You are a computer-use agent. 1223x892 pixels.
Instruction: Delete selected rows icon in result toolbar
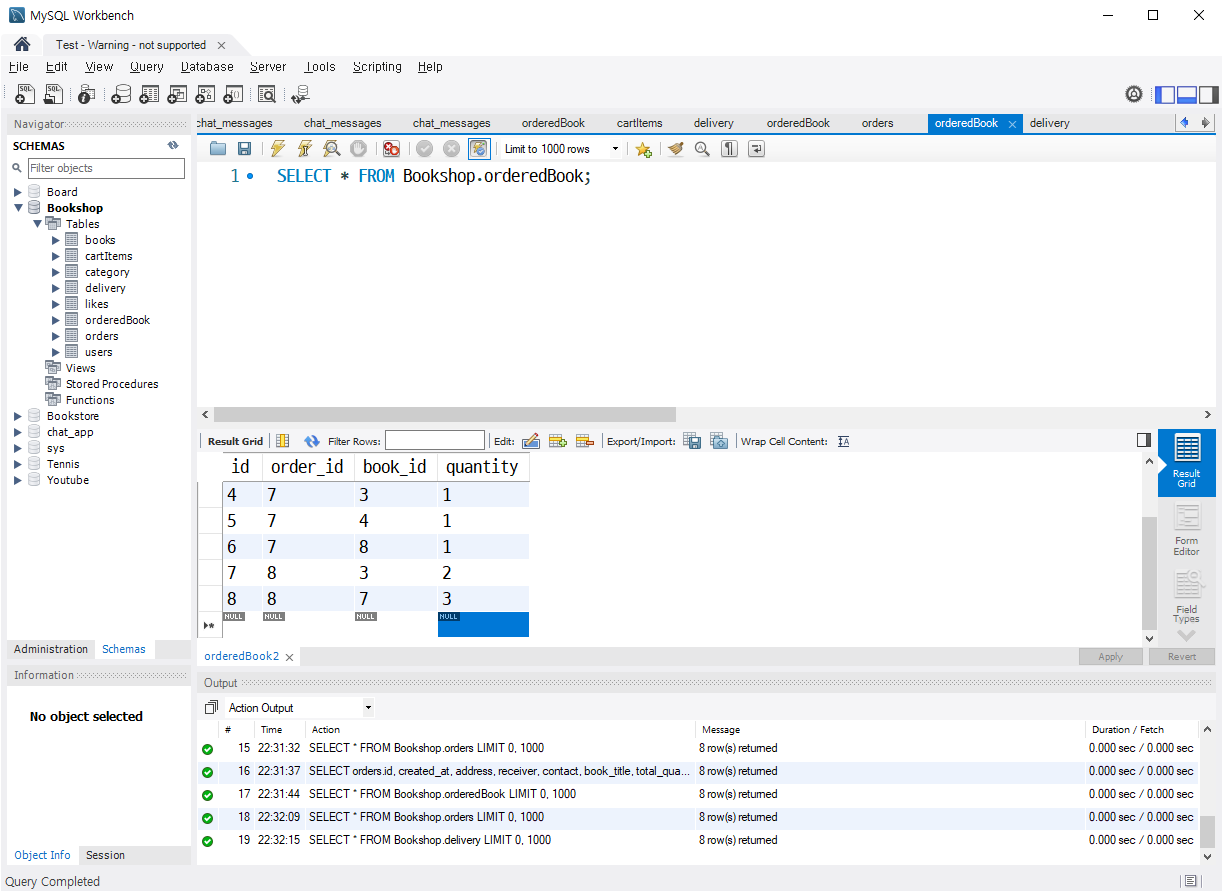(585, 441)
